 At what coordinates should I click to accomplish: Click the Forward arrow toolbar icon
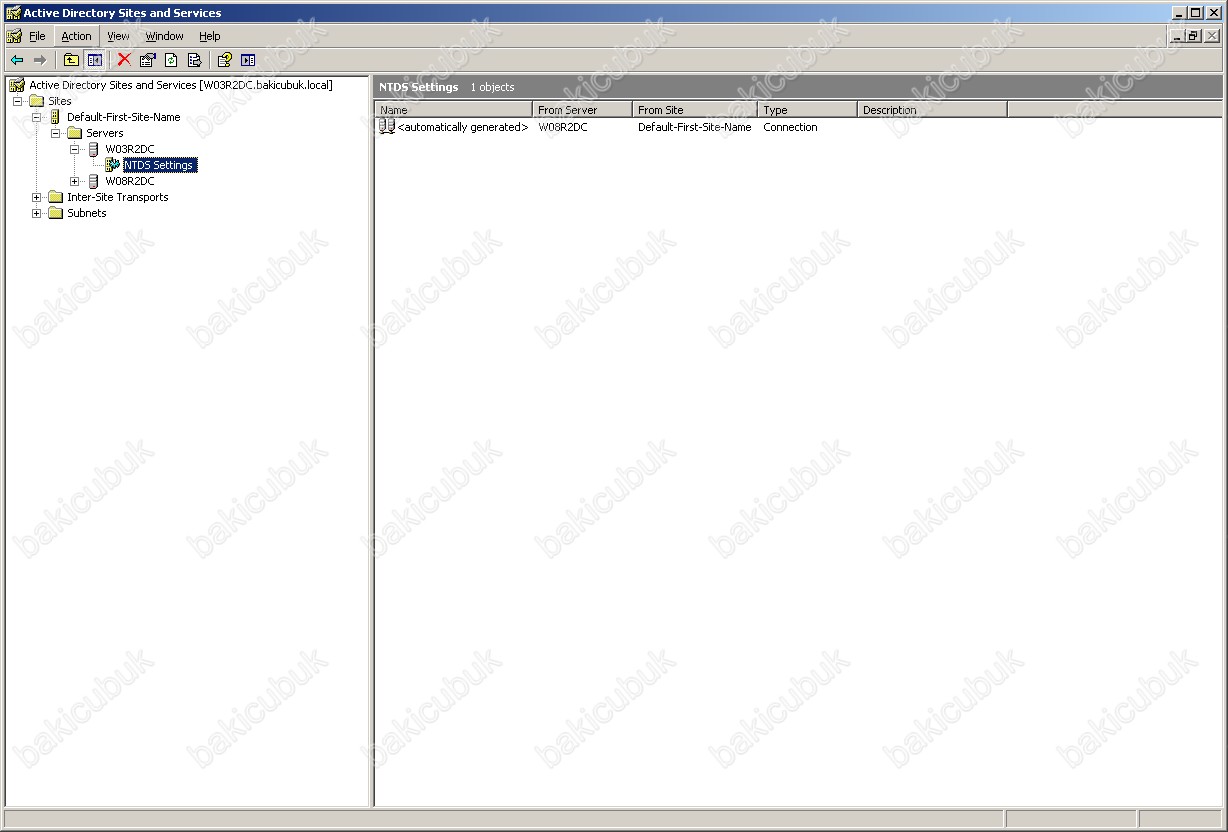pyautogui.click(x=40, y=60)
